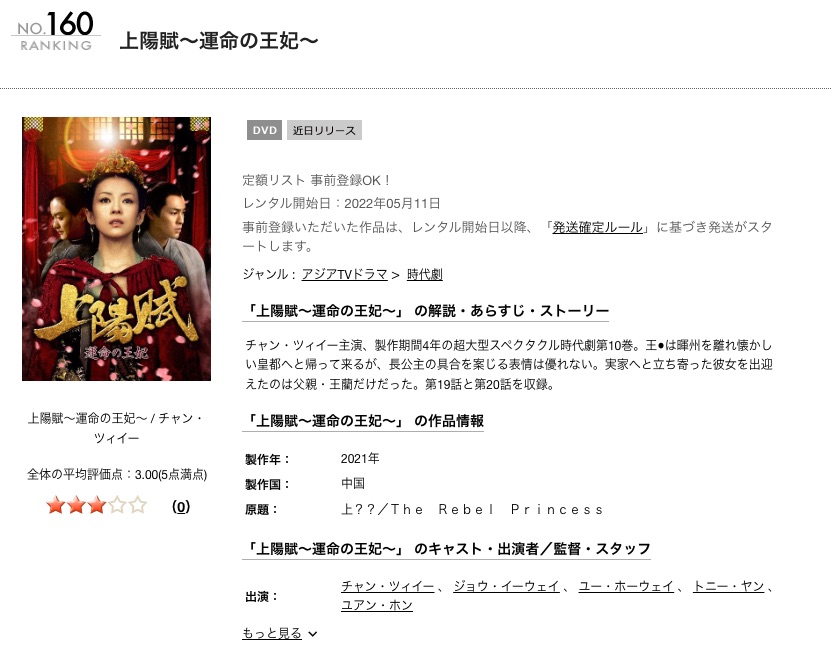831x654 pixels.
Task: Open the 発送確定ルール link
Action: click(x=597, y=227)
